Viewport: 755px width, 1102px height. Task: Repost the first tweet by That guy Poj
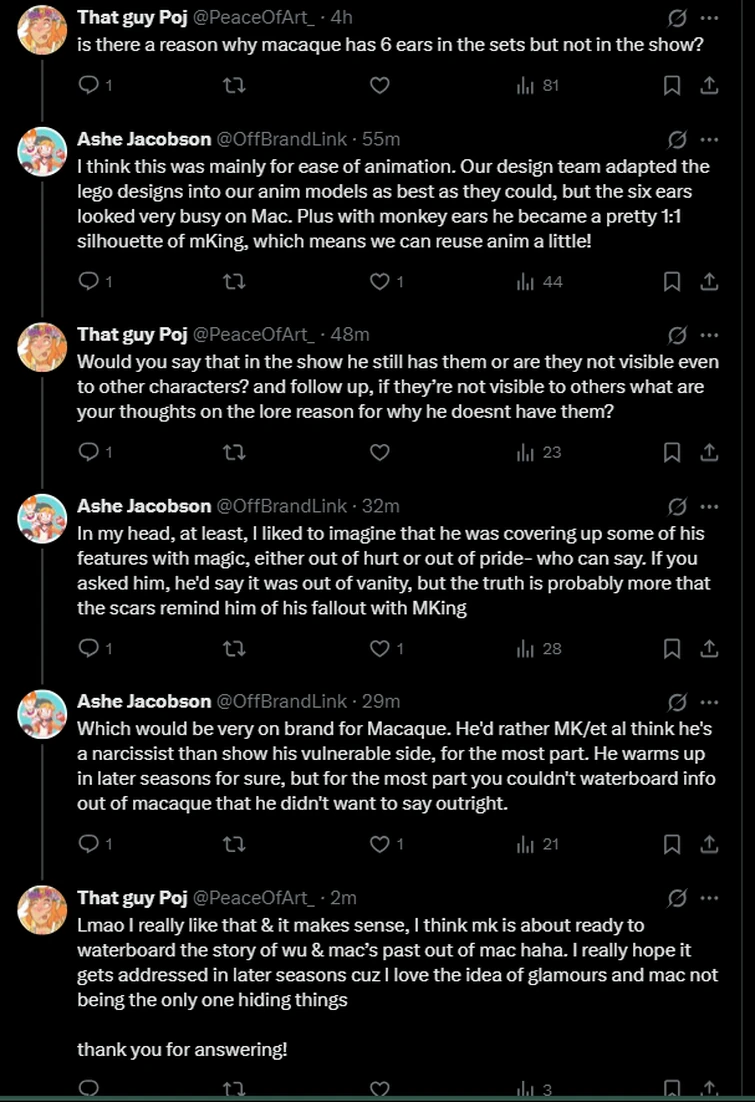tap(232, 86)
